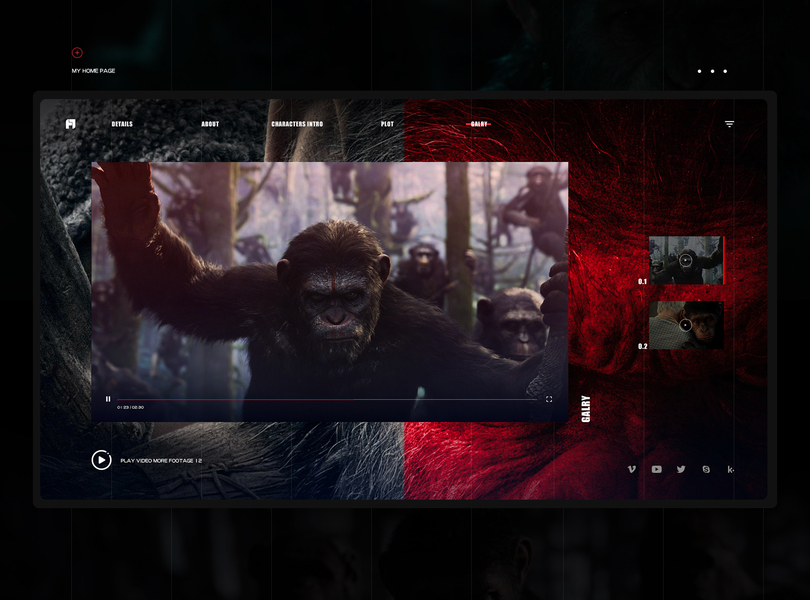
Task: Open the DETAILS menu item
Action: click(122, 124)
